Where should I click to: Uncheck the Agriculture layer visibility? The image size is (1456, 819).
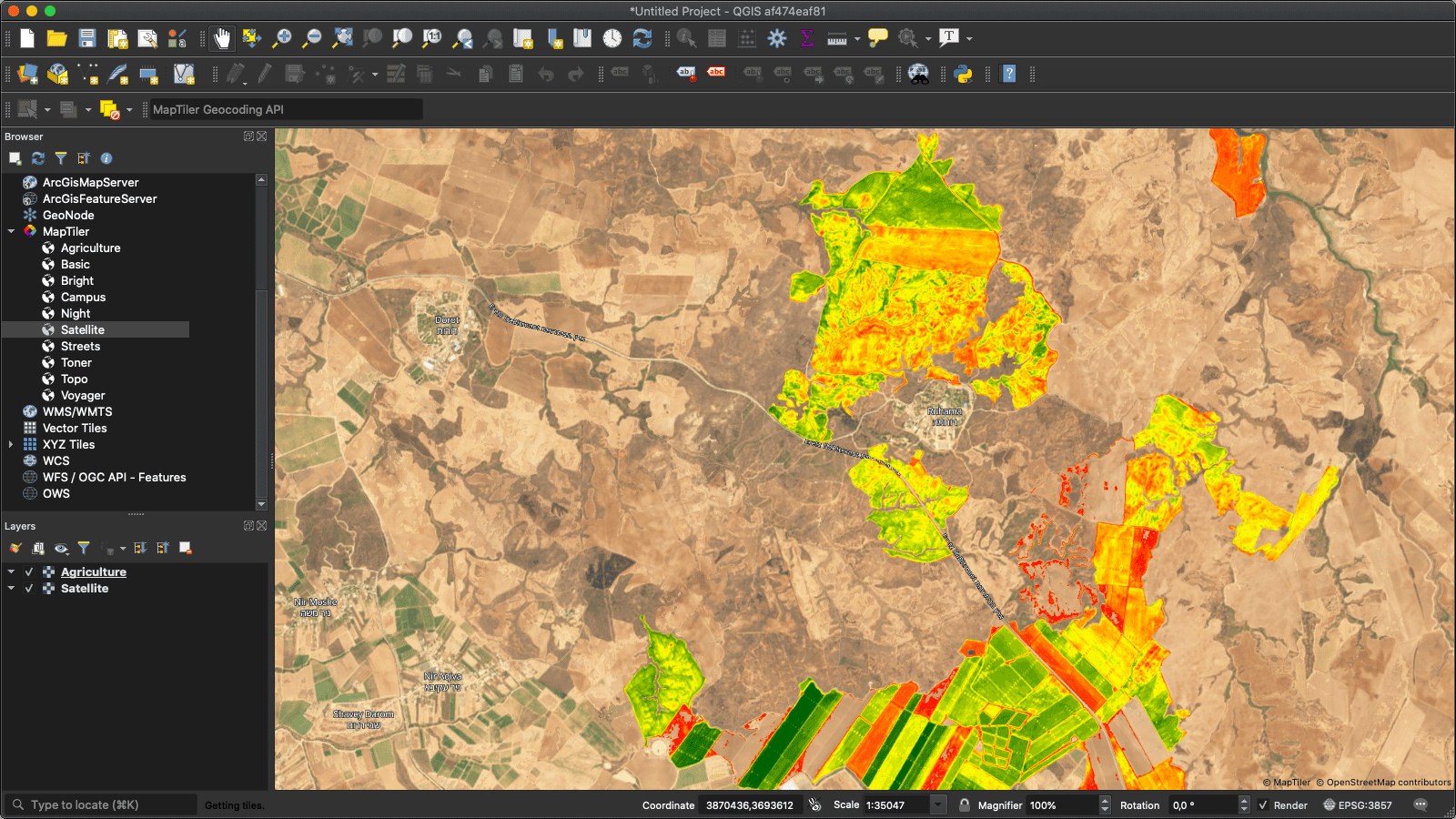(x=29, y=571)
